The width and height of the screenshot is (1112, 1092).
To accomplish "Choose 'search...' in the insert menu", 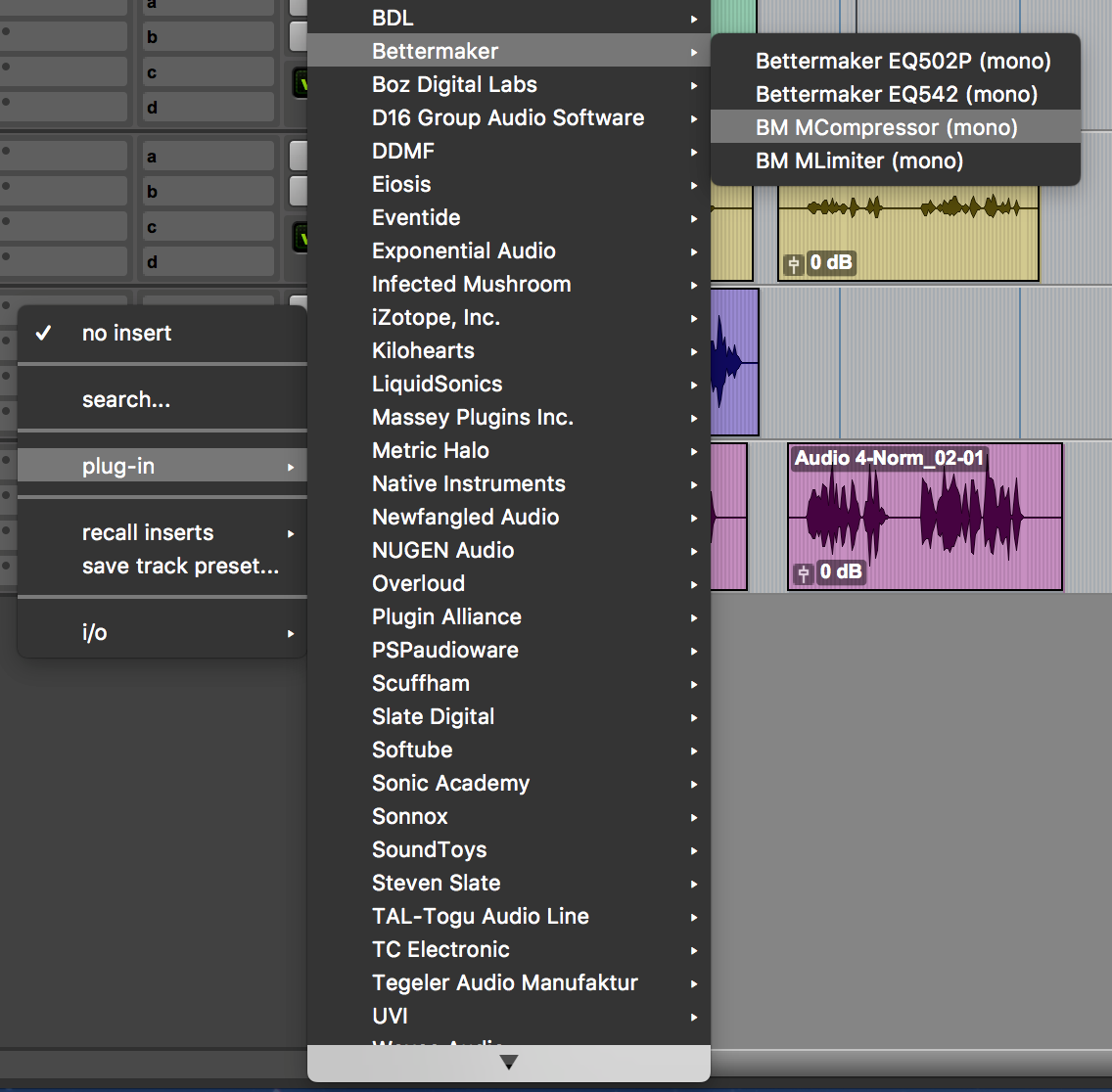I will click(162, 400).
